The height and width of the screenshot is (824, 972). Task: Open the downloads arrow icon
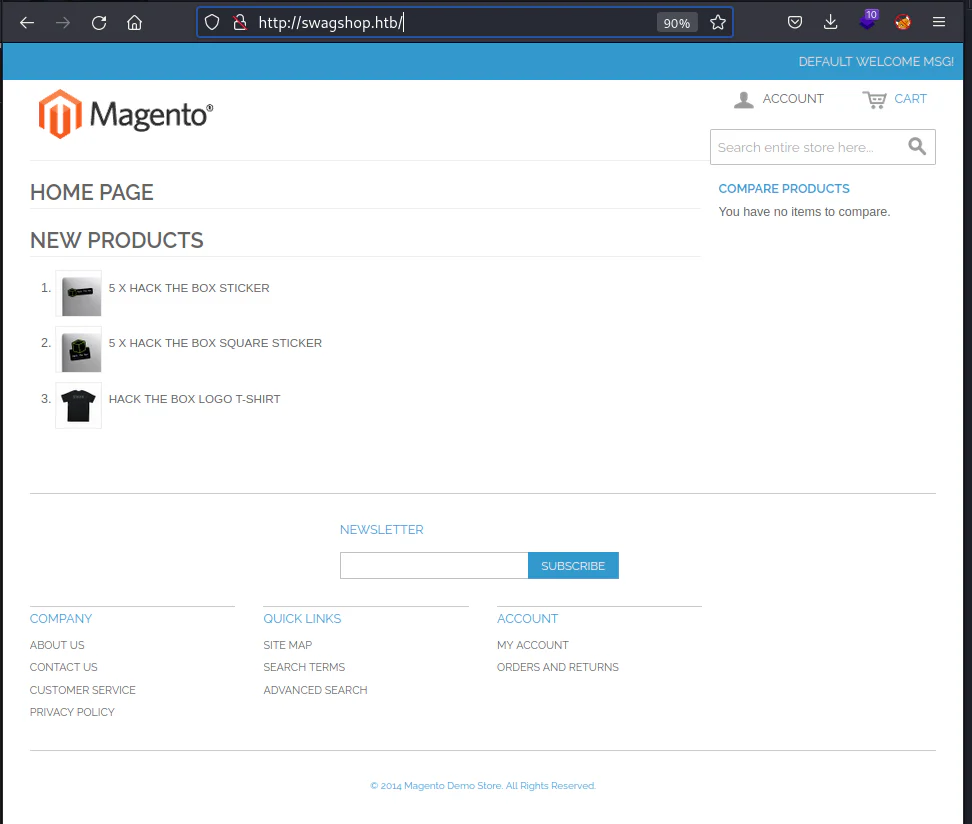click(x=831, y=23)
